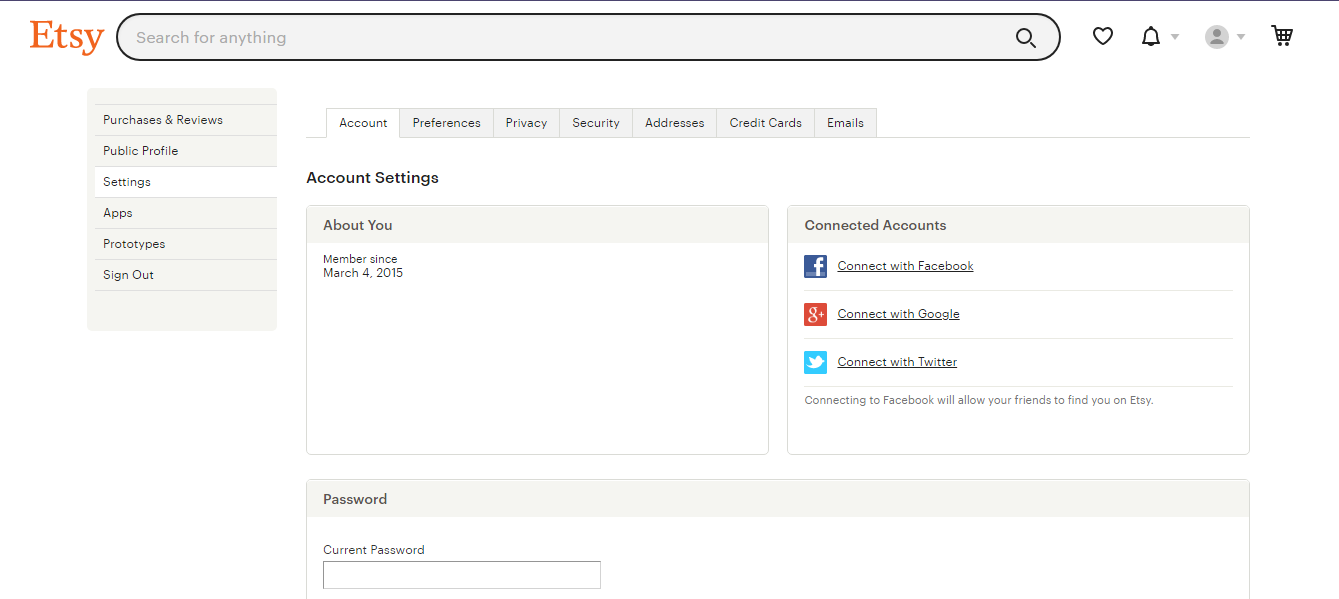Open notifications bell icon

coord(1151,37)
